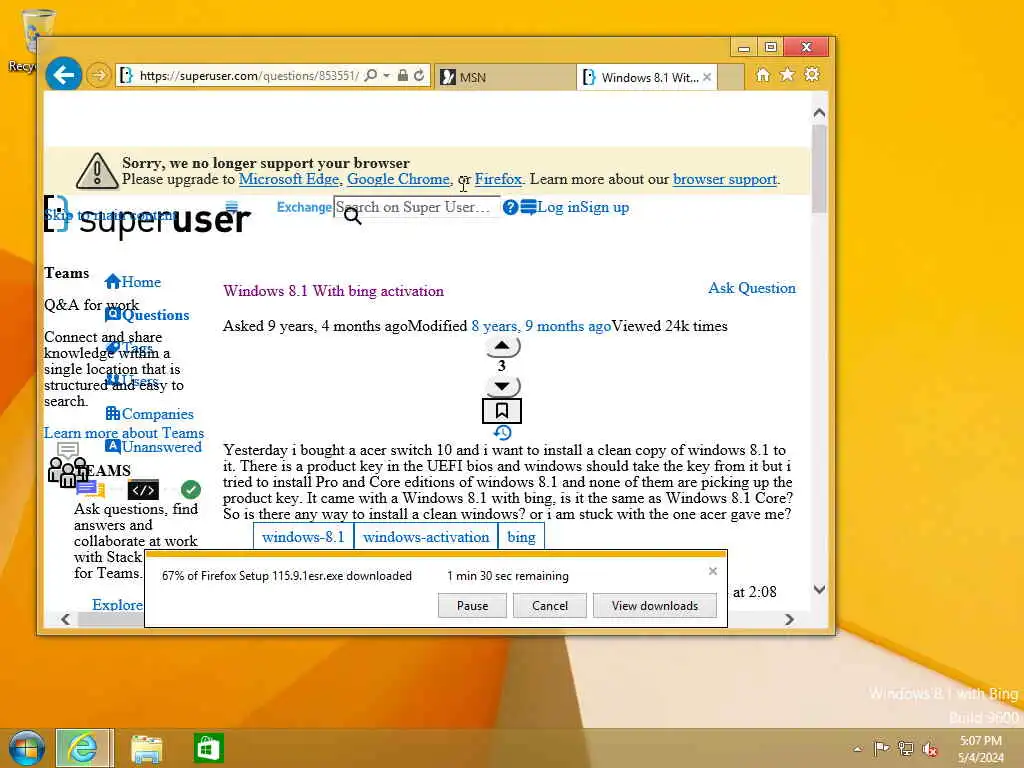The image size is (1024, 768).
Task: Open the Stack Exchange inbox icon
Action: click(x=528, y=207)
